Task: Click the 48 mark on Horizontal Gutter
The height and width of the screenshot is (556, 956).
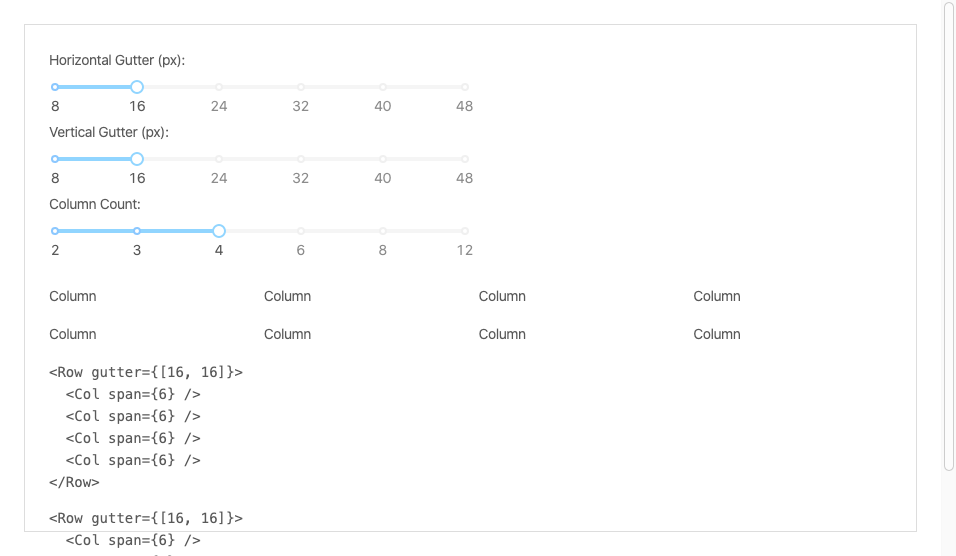Action: click(465, 87)
